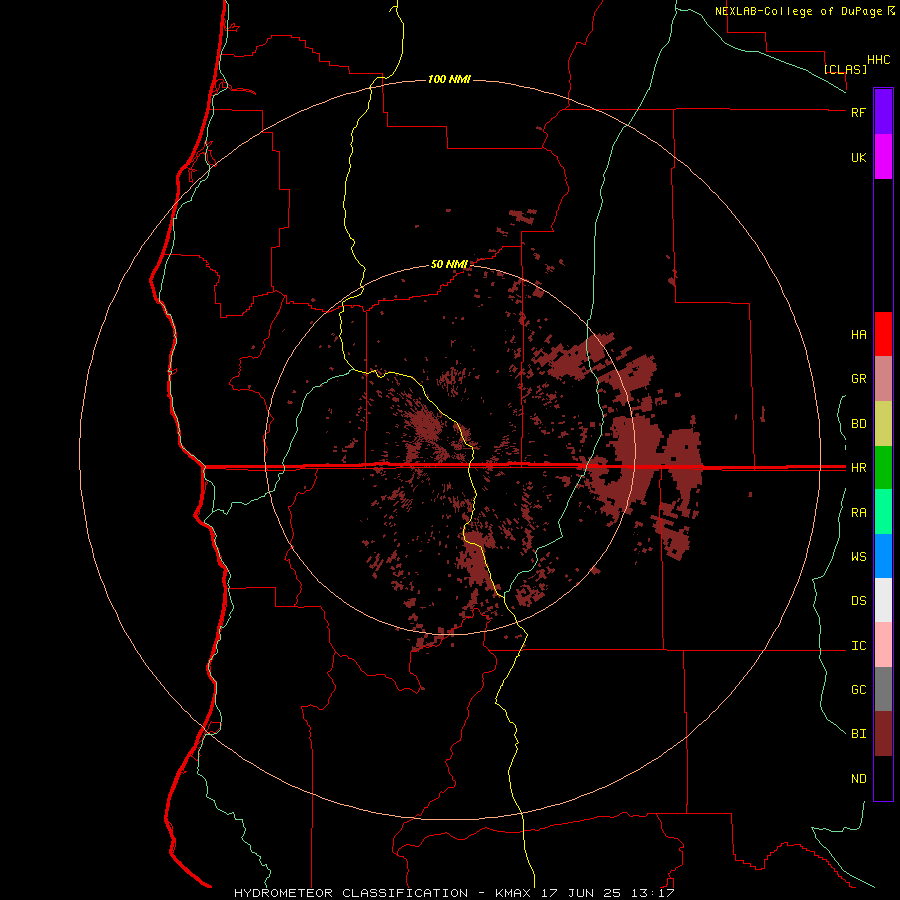
Task: Click the DS white legend swatch
Action: click(883, 600)
